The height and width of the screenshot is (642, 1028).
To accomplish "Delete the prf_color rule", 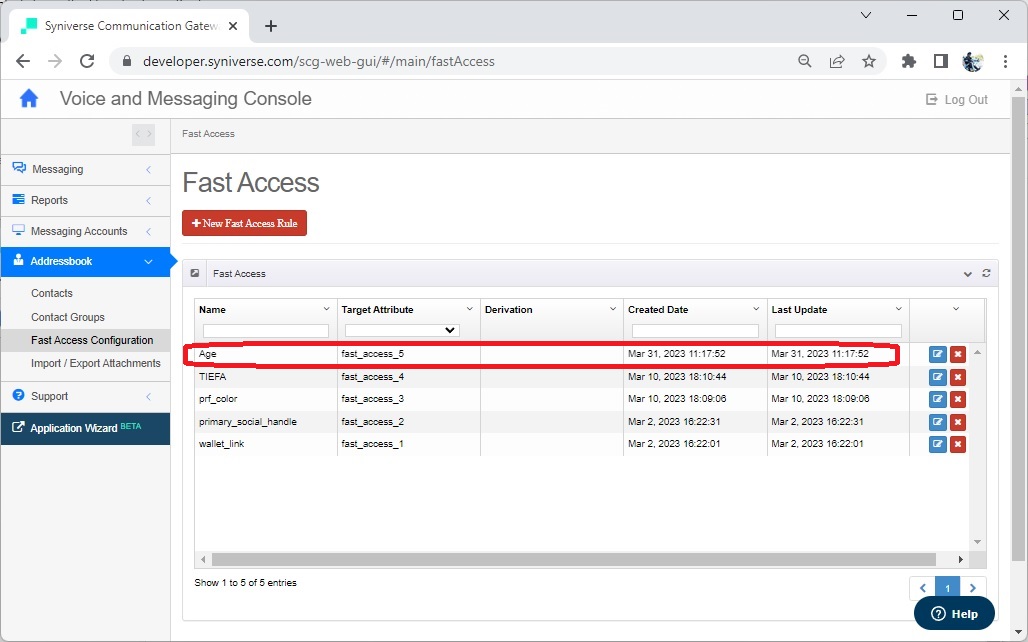I will (x=958, y=399).
